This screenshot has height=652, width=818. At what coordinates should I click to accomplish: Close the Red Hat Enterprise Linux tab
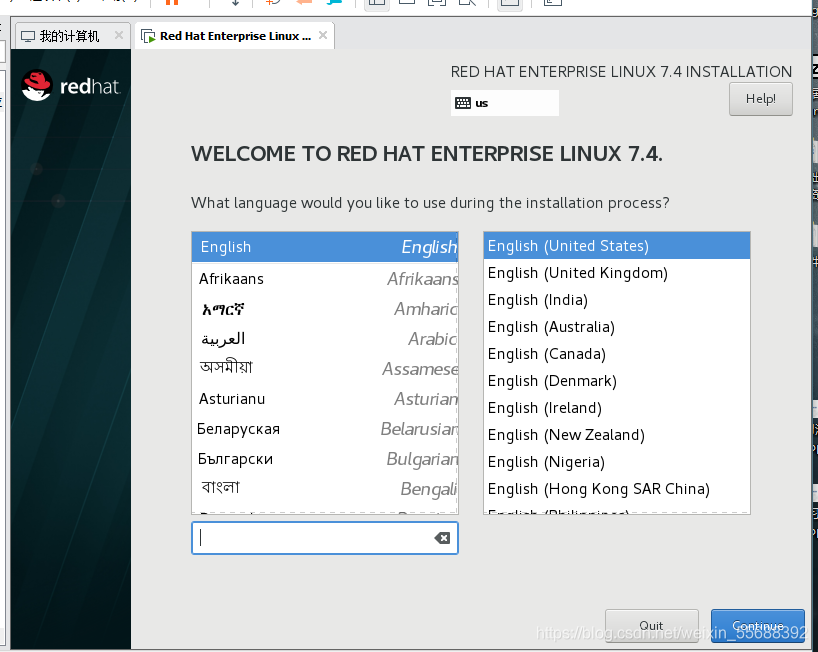click(x=323, y=35)
